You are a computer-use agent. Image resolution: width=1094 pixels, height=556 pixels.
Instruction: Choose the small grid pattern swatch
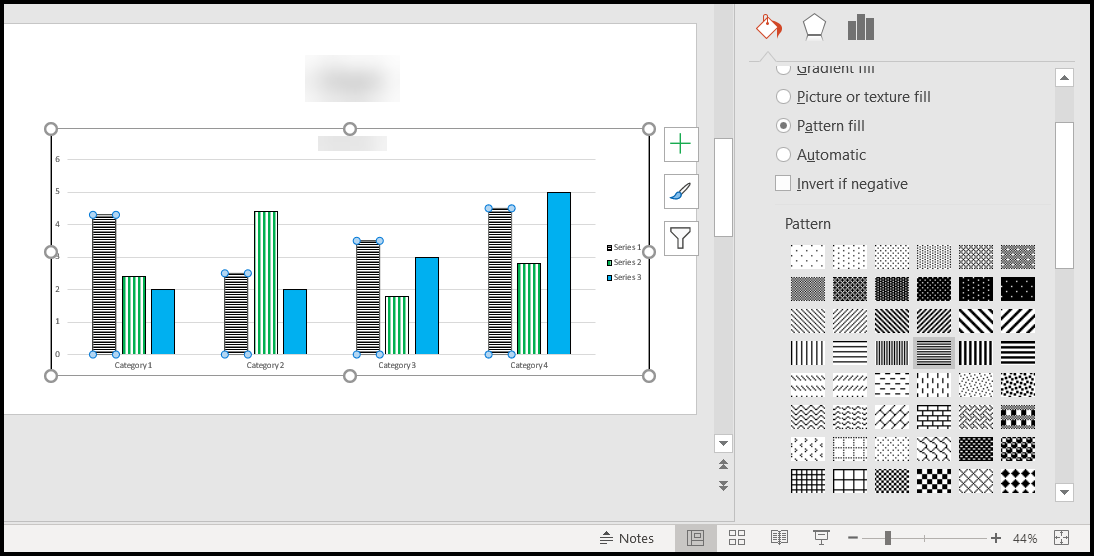coord(808,481)
